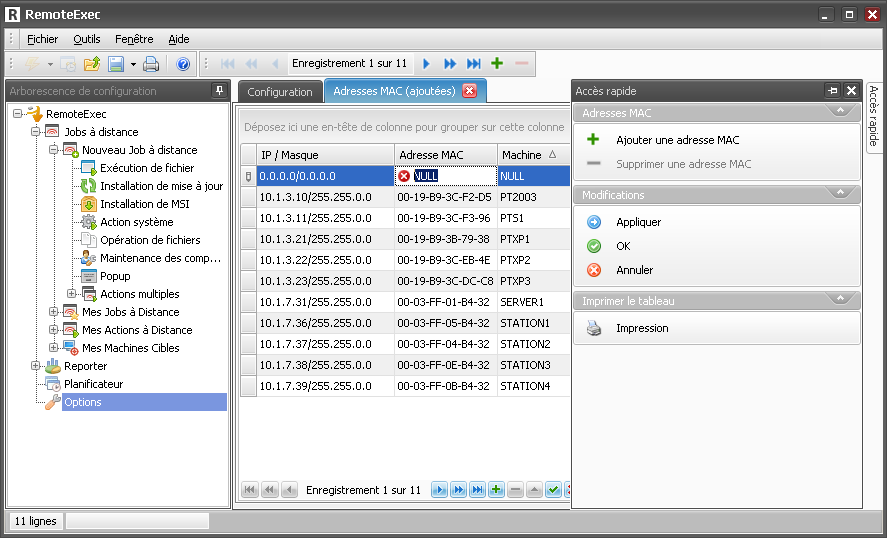
Task: Collapse the Imprimer le tableau section chevron
Action: pos(840,299)
